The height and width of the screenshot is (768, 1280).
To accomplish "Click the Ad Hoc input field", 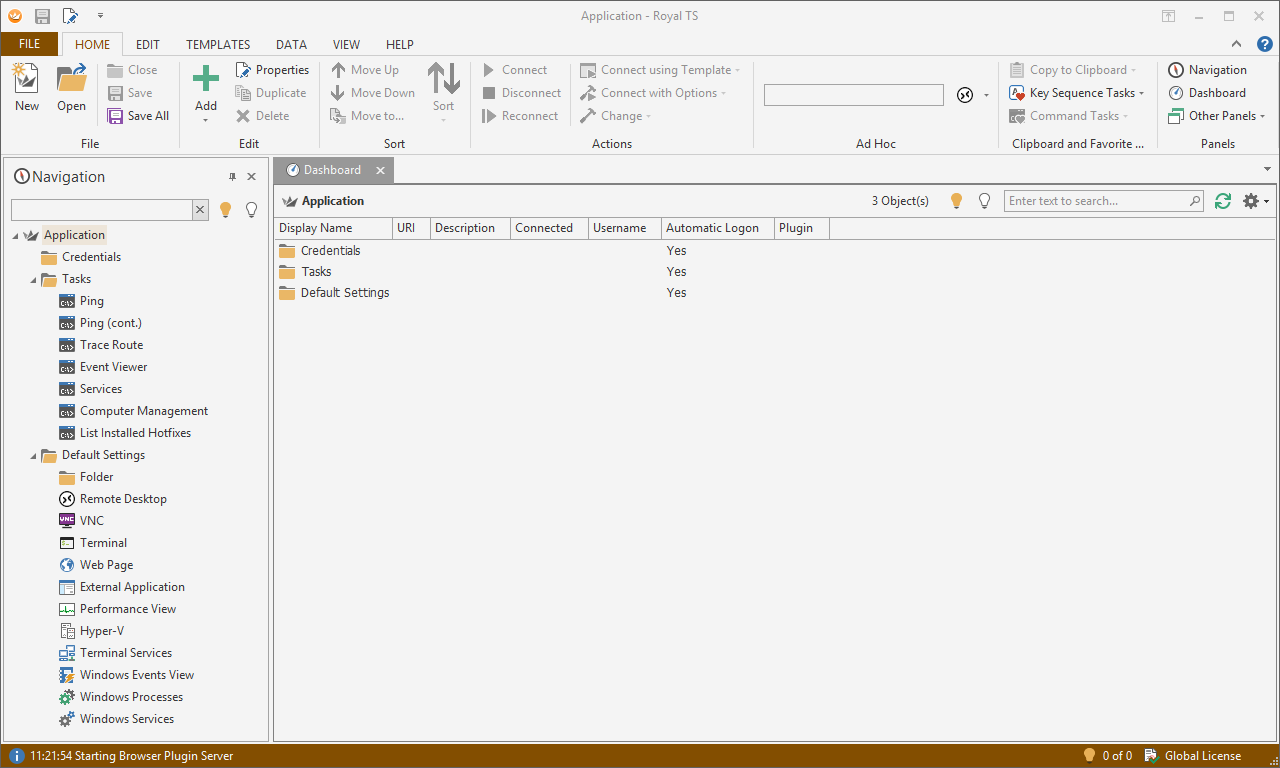I will 854,95.
